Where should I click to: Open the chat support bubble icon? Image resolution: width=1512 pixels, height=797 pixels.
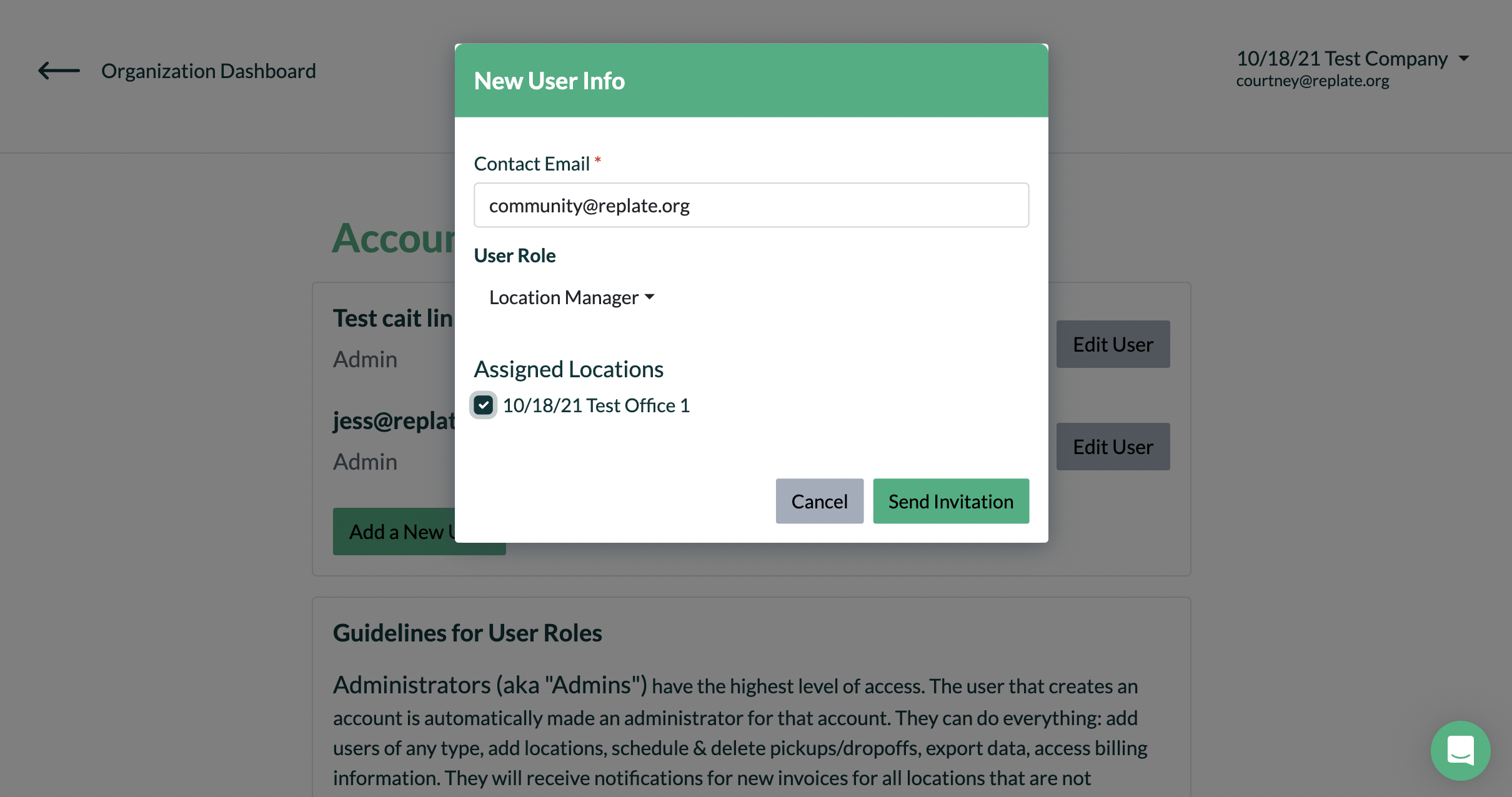(x=1460, y=751)
